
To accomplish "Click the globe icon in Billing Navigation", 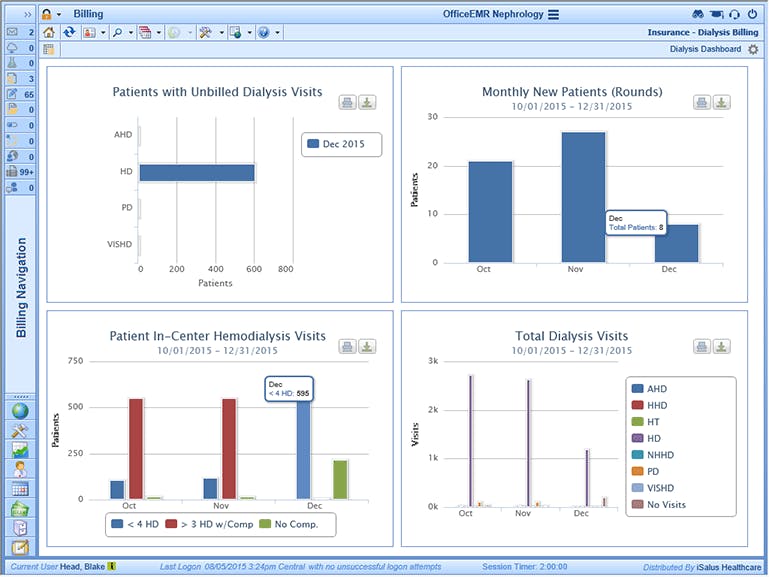I will [20, 411].
